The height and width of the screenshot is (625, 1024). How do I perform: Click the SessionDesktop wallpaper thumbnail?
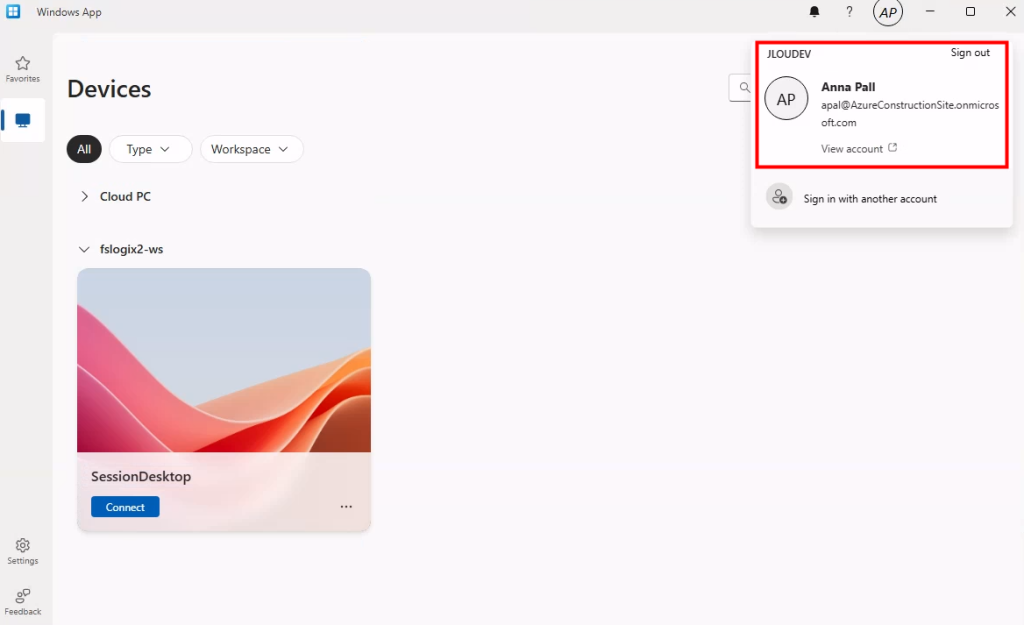[x=224, y=360]
